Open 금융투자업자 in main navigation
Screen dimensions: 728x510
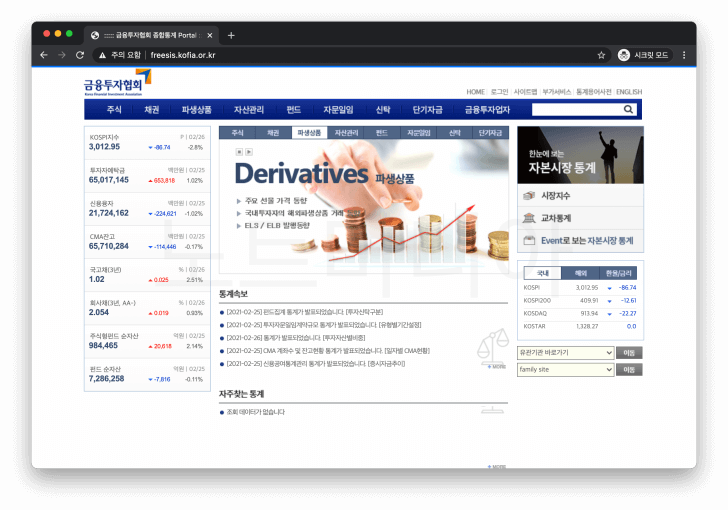[x=487, y=110]
